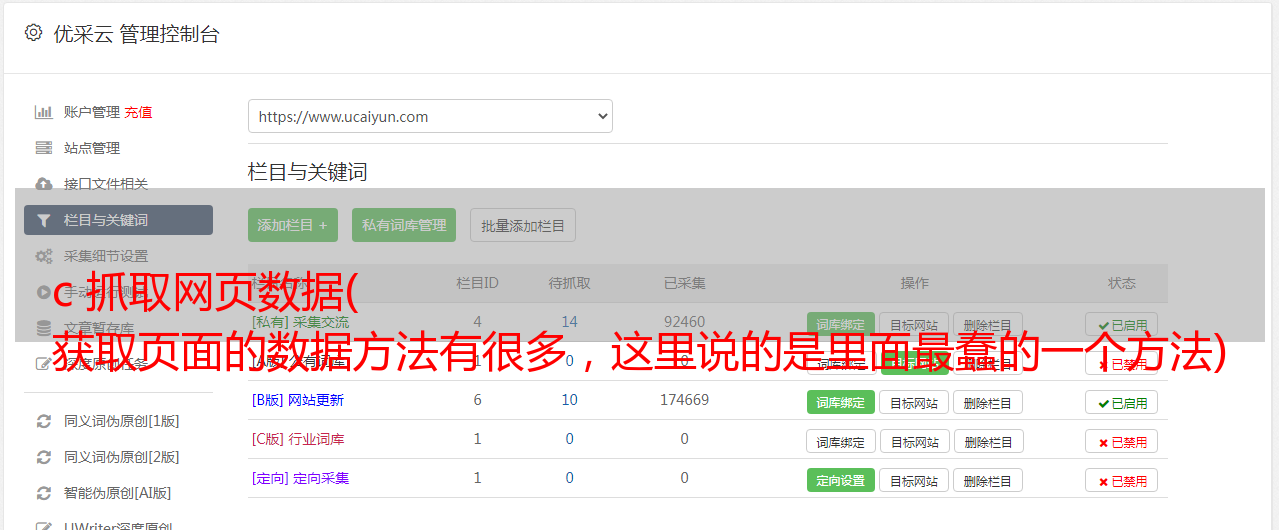
Task: Click the 已采集 value 174669
Action: pyautogui.click(x=685, y=400)
